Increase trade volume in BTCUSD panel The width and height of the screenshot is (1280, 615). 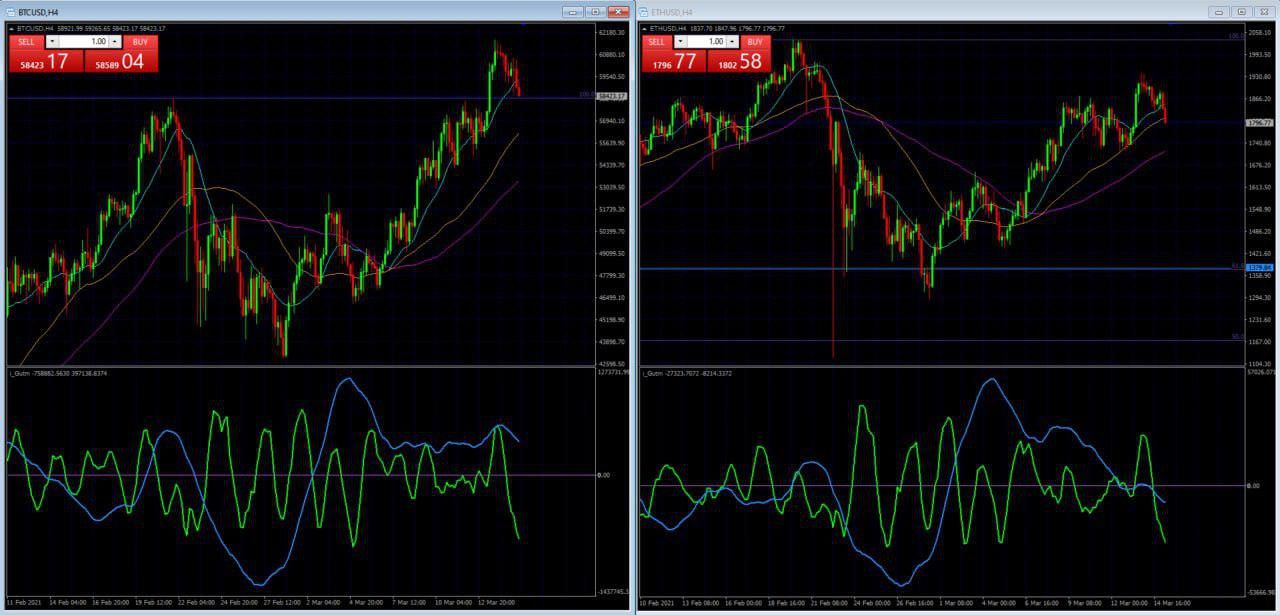click(x=116, y=42)
